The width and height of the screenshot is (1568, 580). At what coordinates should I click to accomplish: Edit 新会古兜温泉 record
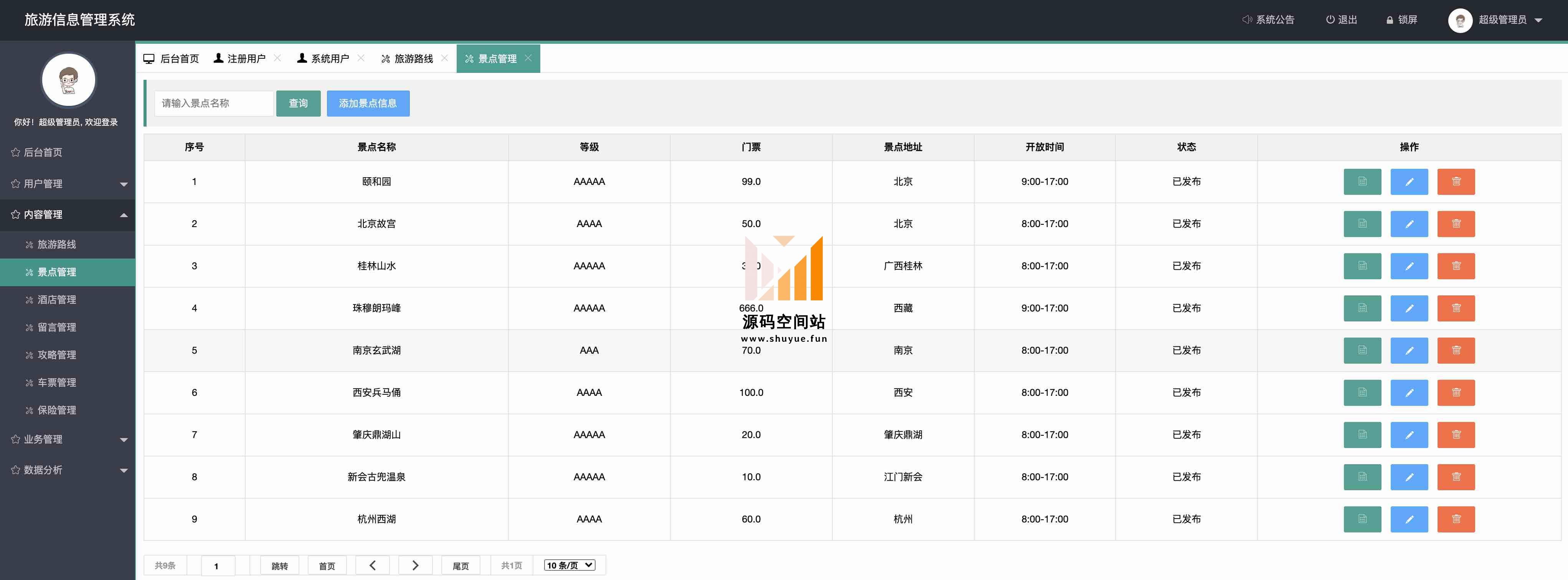1409,476
